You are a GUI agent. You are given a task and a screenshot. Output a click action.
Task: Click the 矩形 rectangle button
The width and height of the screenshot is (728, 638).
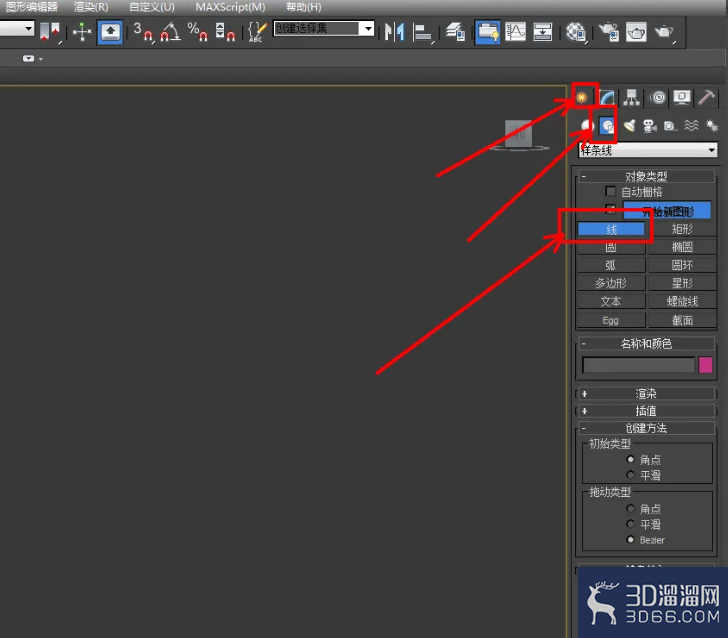[x=682, y=229]
